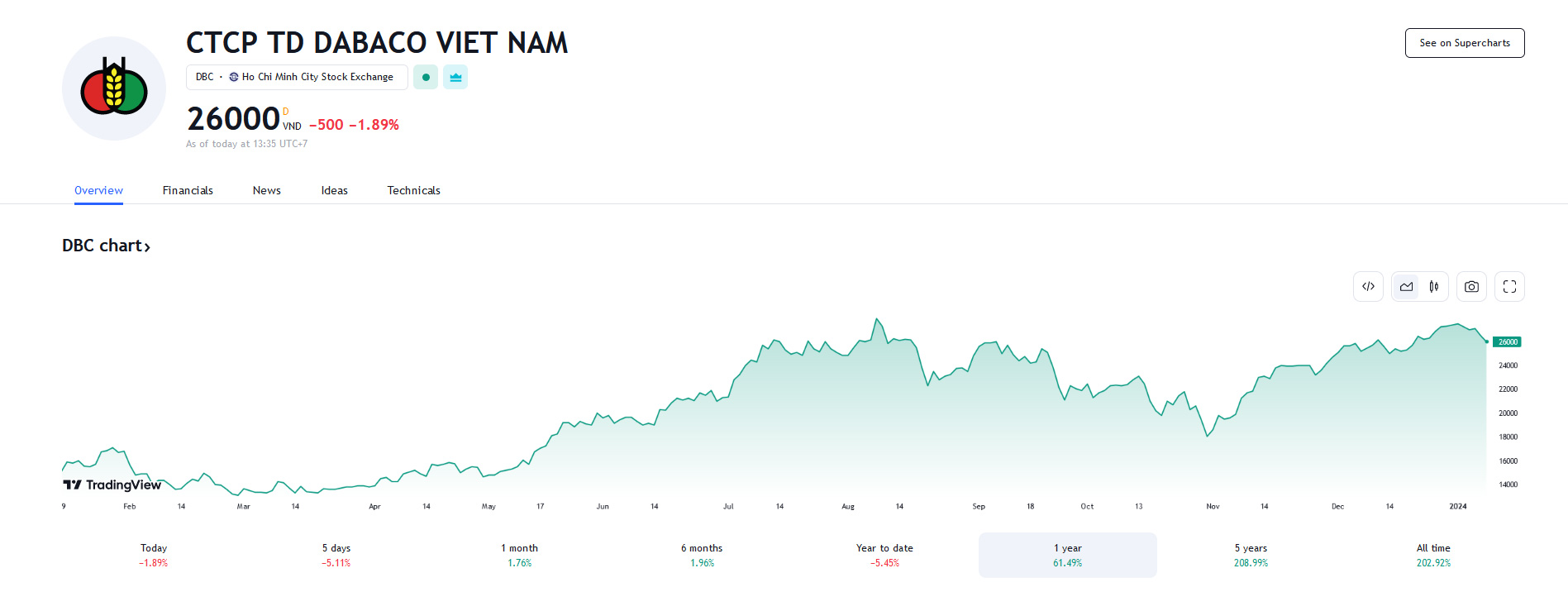
Task: Select the Year to date percentage
Action: pos(884,554)
